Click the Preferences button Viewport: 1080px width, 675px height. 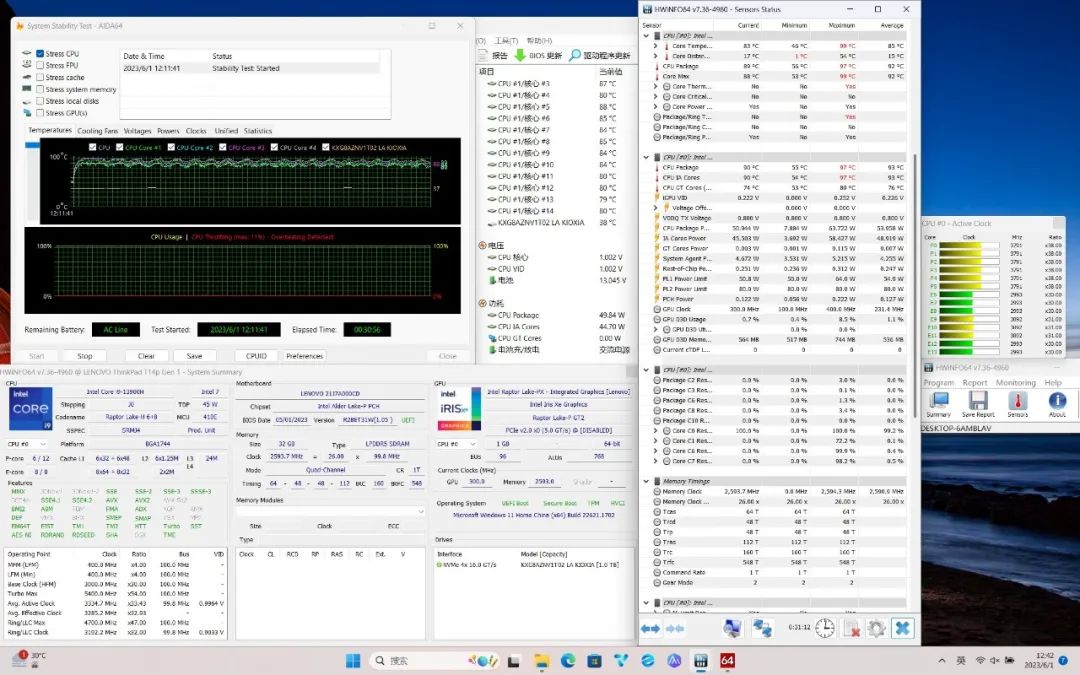(x=304, y=356)
